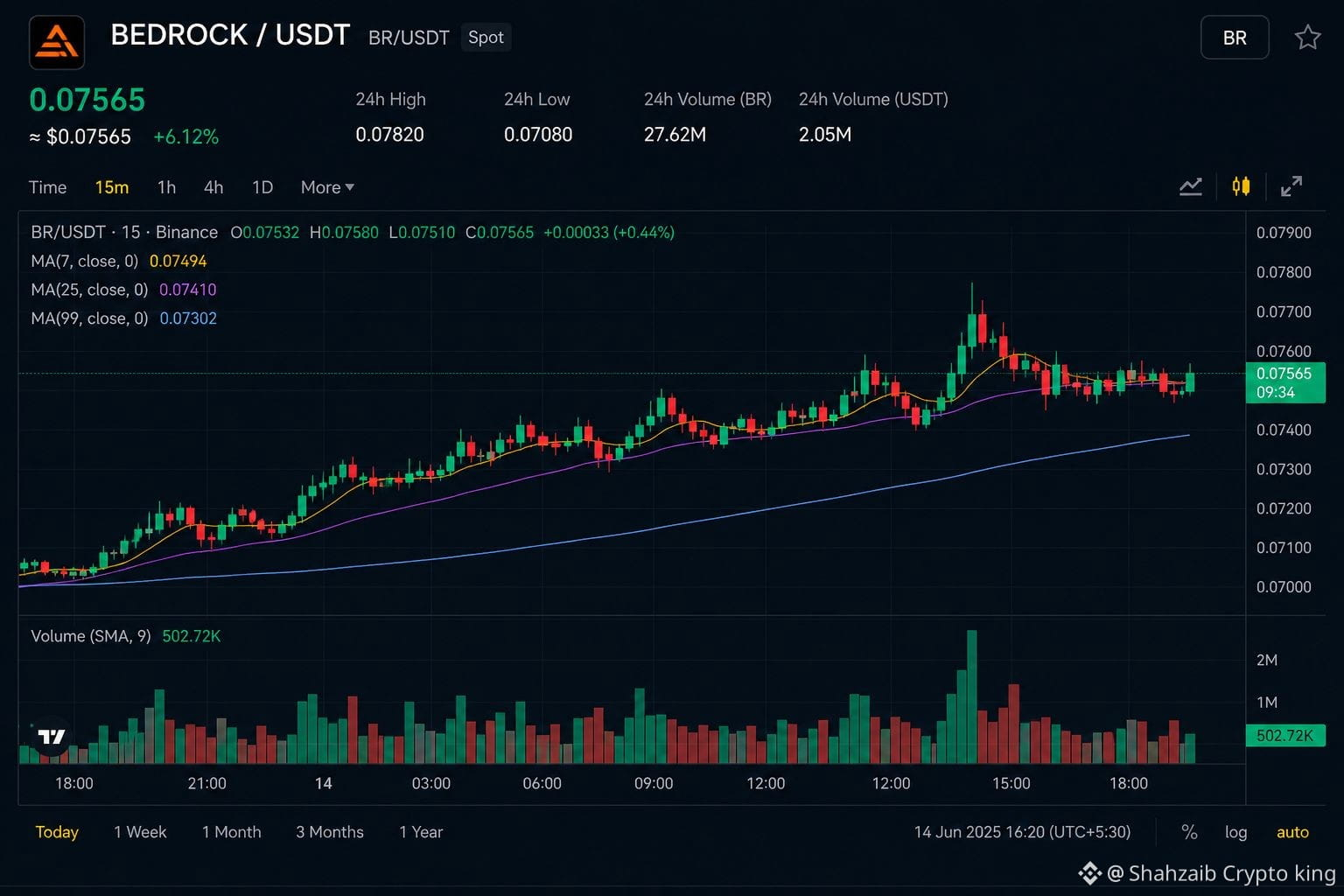The width and height of the screenshot is (1344, 896).
Task: Click the Bedrock orange logo icon
Action: (x=57, y=42)
